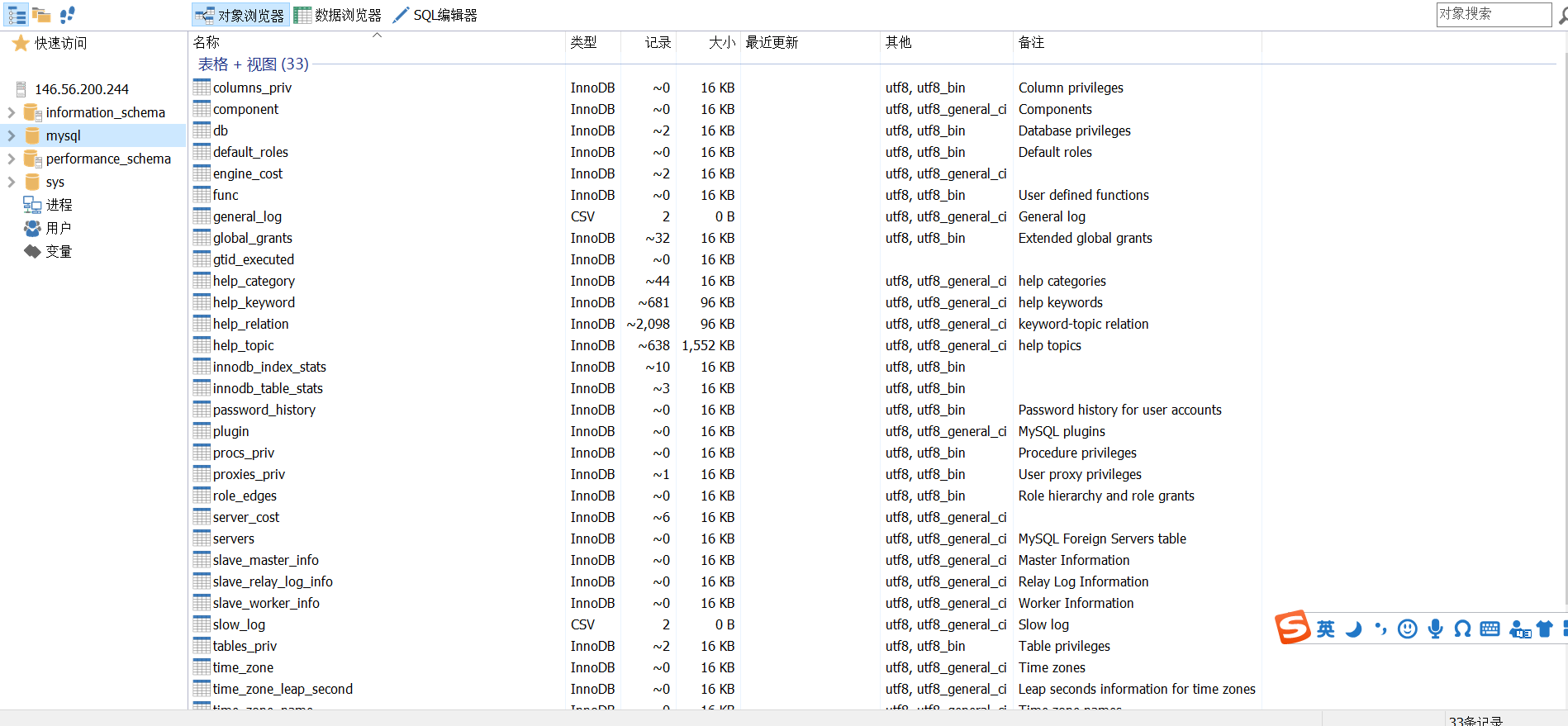
Task: Click the database icon of sys
Action: pyautogui.click(x=32, y=182)
